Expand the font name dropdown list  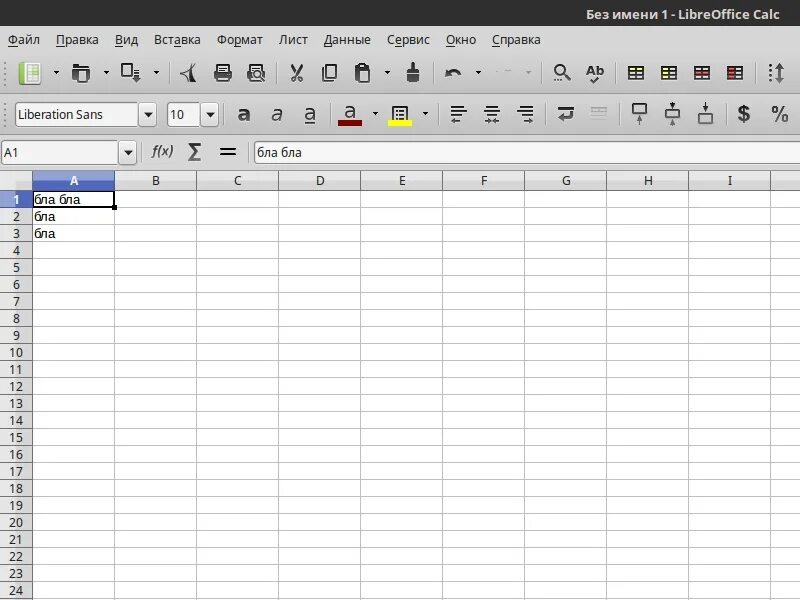148,114
